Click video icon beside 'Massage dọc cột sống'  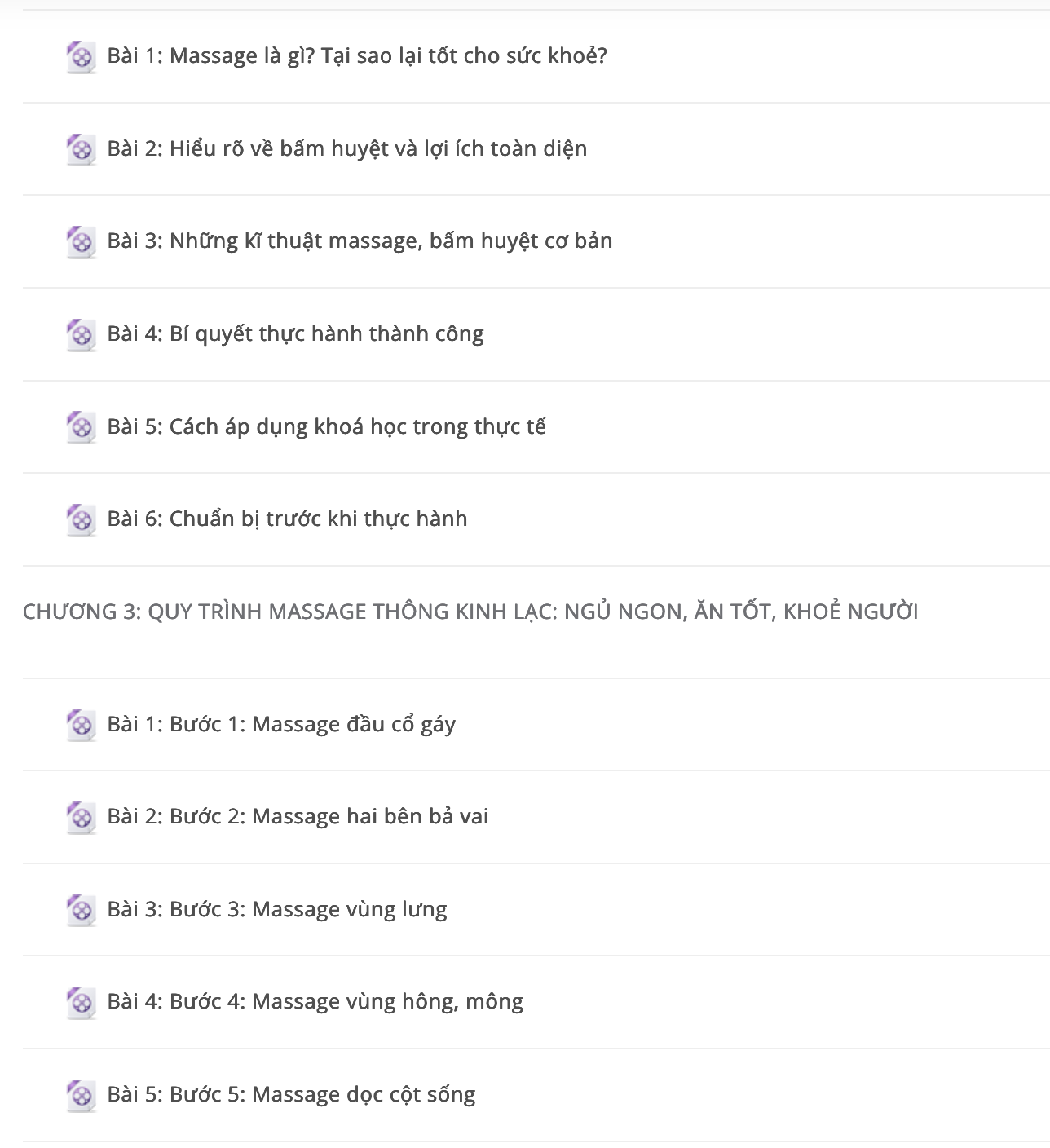(81, 1096)
